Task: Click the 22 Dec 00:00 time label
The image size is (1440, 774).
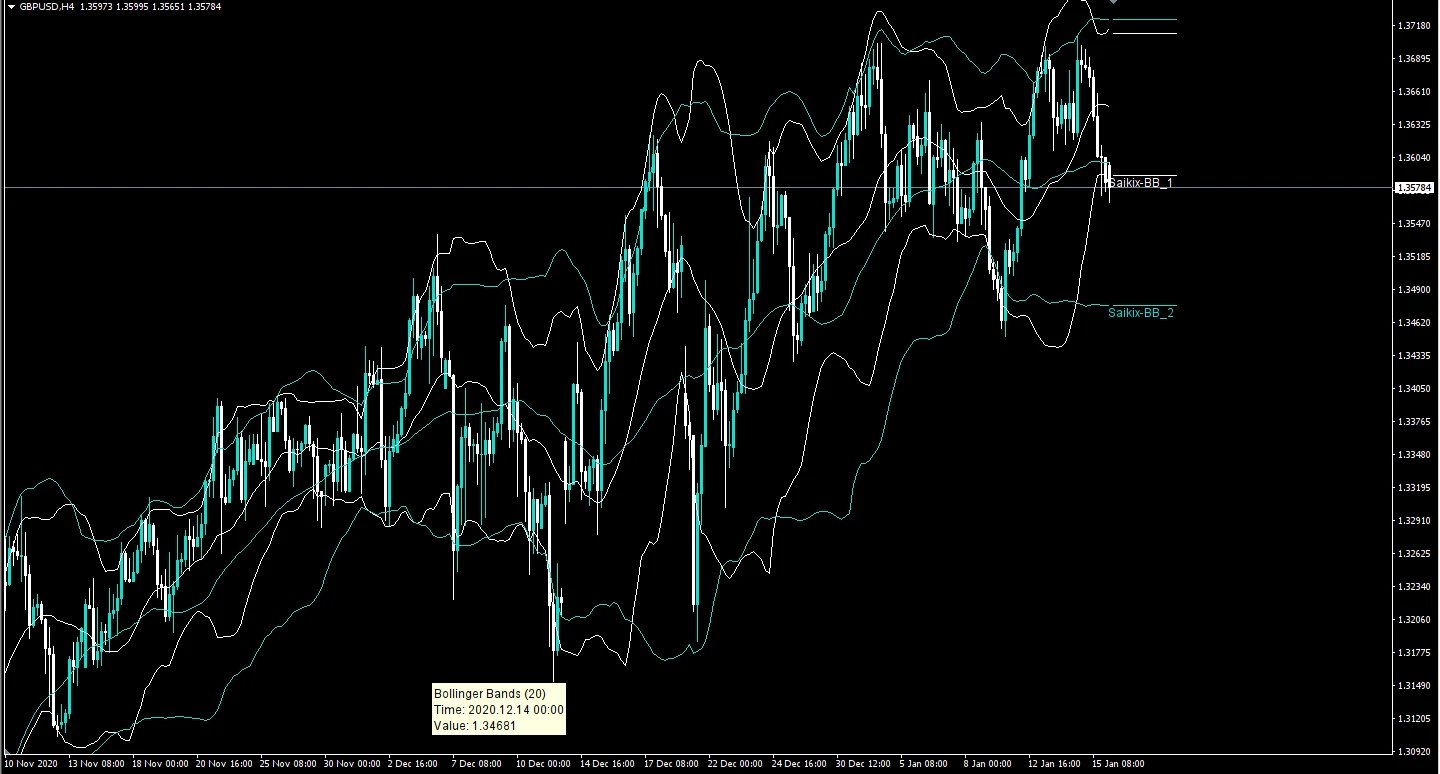Action: click(734, 764)
